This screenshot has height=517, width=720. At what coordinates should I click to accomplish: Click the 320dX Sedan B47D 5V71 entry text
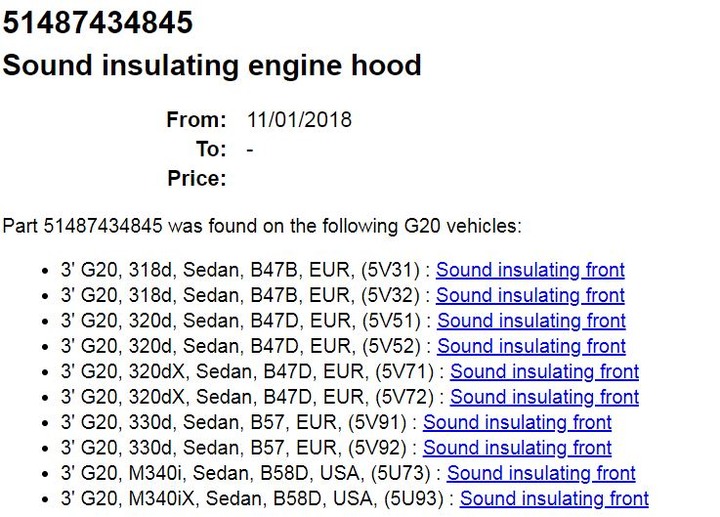[x=247, y=371]
